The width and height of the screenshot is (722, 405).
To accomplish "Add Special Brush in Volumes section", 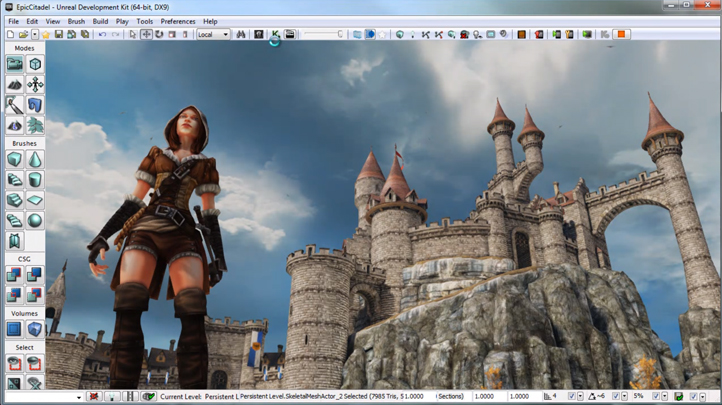I will coord(15,330).
